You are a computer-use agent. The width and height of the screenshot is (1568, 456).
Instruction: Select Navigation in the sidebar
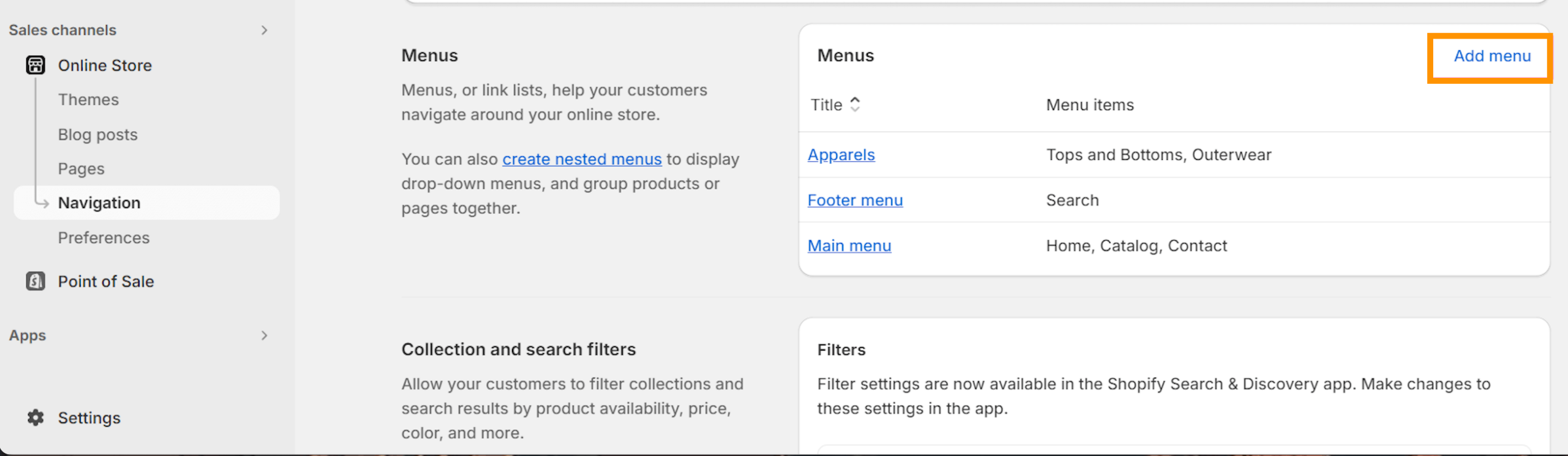click(x=146, y=203)
